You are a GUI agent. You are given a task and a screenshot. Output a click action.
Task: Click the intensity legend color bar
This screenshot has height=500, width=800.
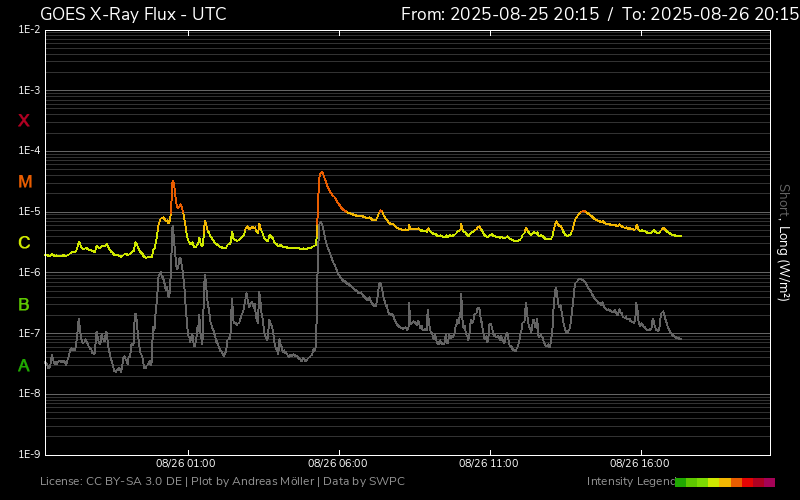(x=724, y=482)
